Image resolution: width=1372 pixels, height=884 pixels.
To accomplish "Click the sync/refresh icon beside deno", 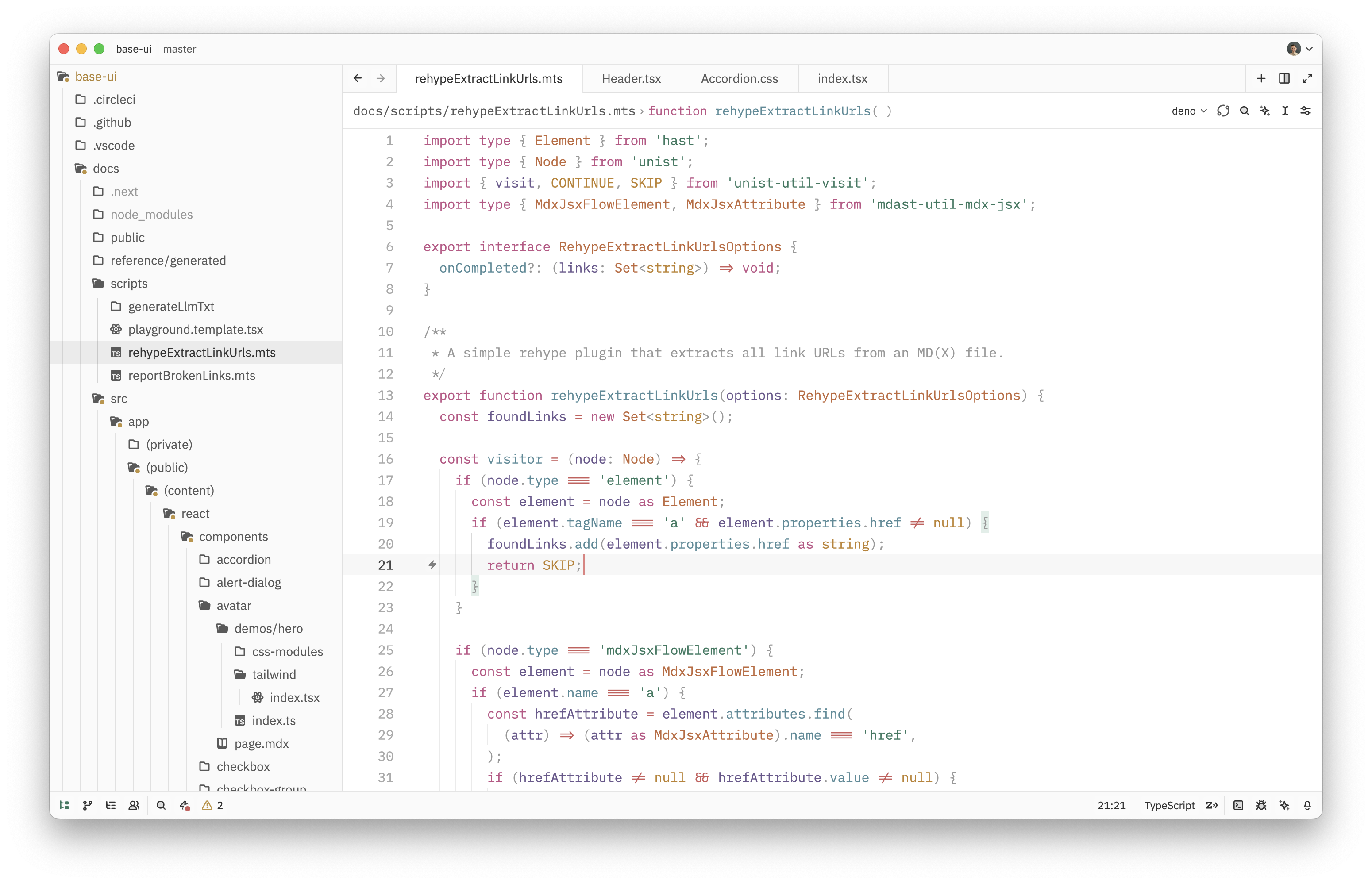I will pos(1223,111).
